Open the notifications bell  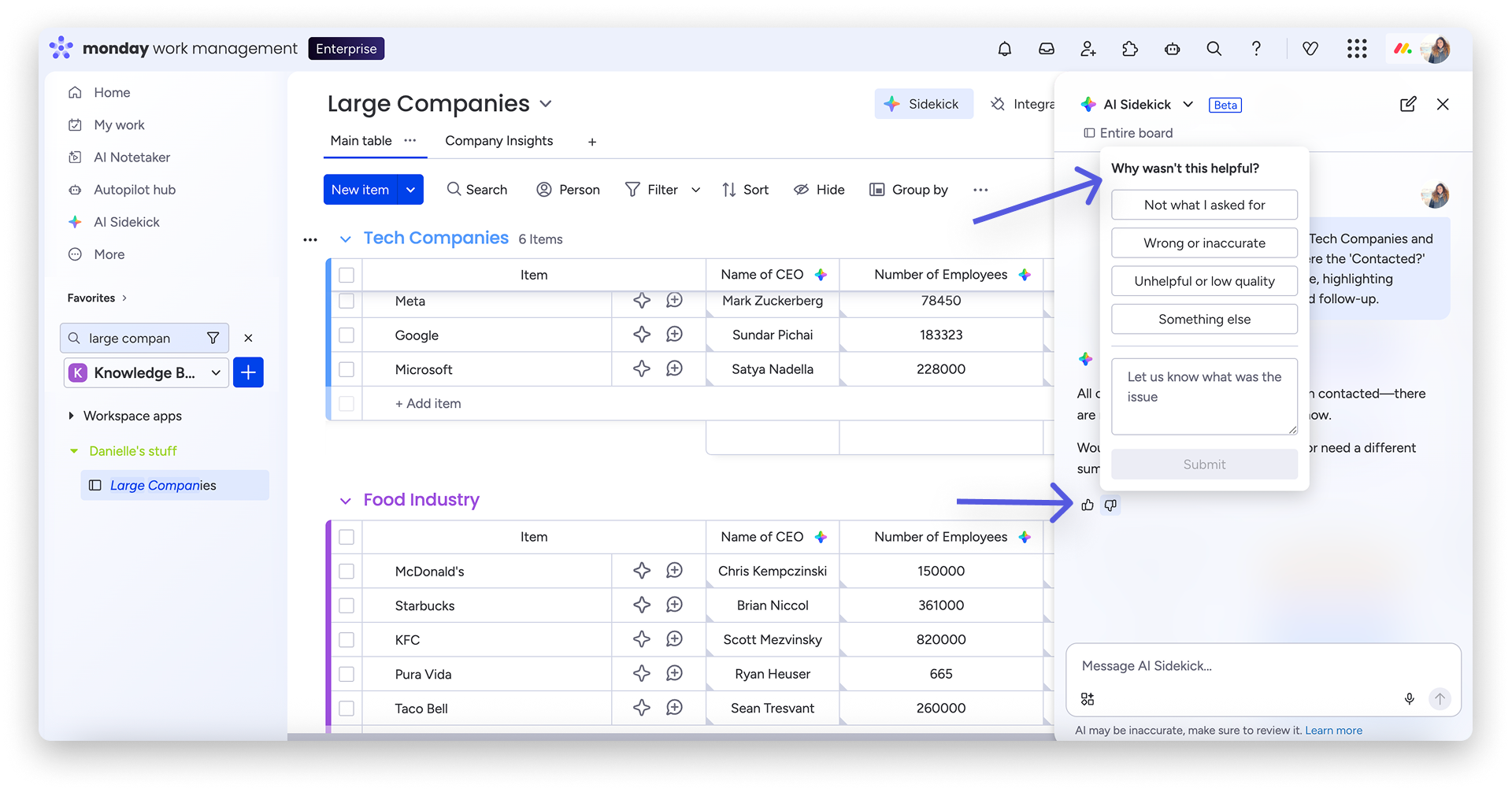(1004, 49)
